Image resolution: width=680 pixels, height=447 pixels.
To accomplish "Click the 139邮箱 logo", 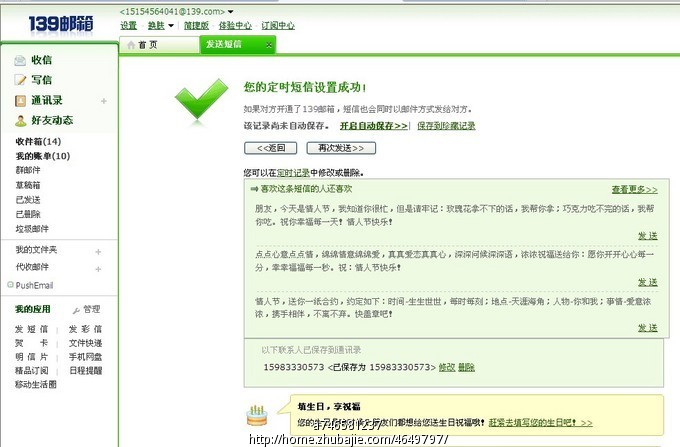I will click(61, 23).
